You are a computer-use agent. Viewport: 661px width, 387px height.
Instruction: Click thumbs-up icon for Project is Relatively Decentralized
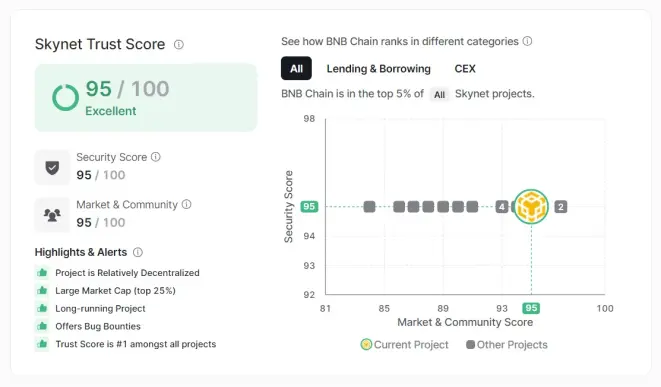click(42, 273)
